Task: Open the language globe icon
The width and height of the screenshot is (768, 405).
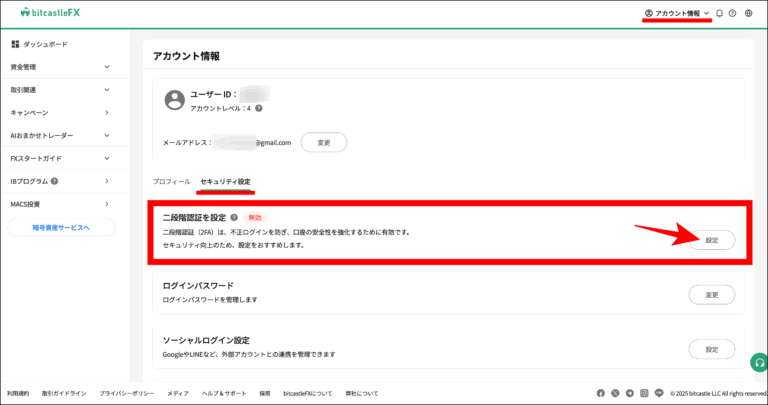Action: (748, 13)
